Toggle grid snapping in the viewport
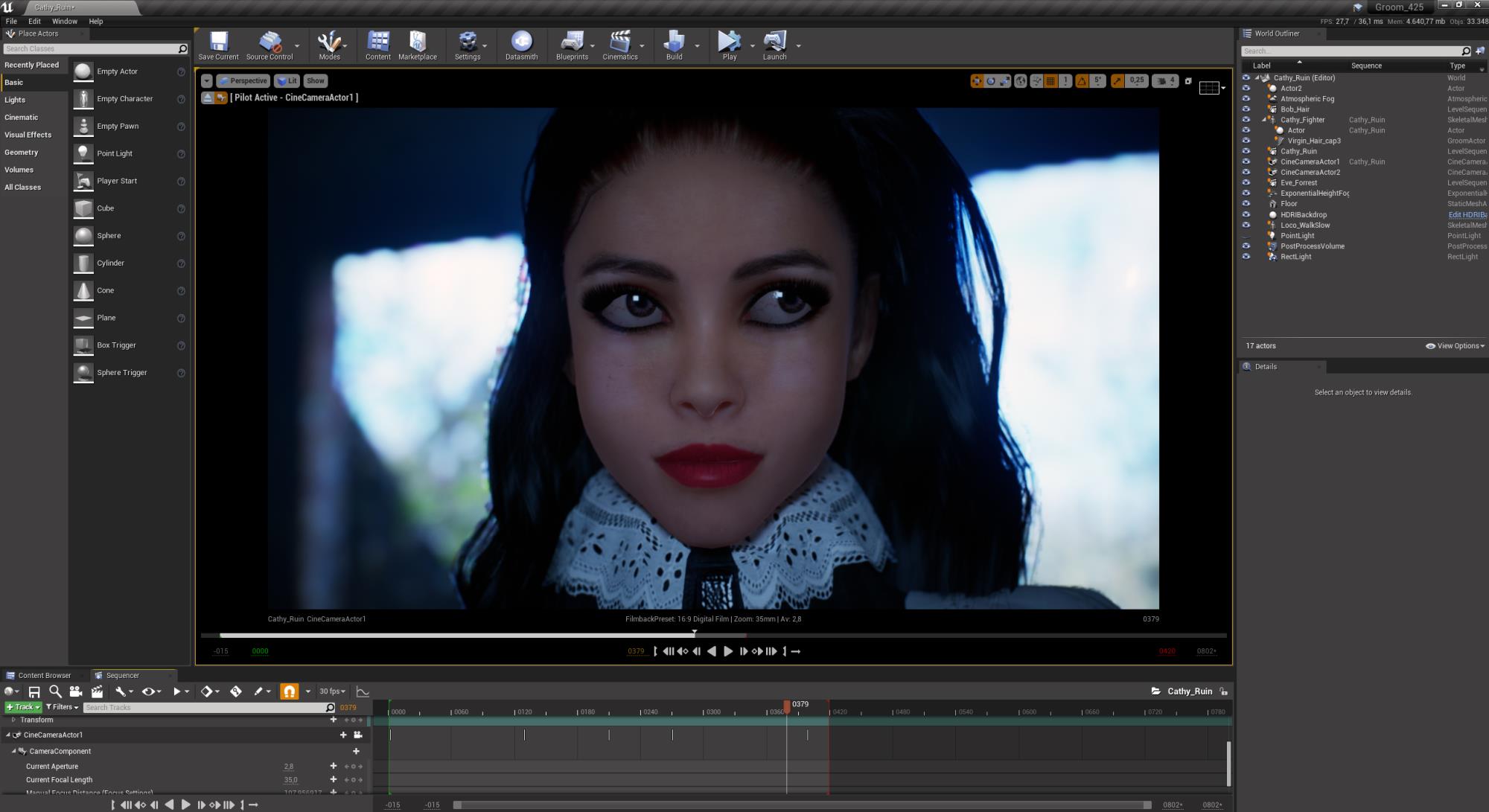The width and height of the screenshot is (1489, 812). 1050,81
